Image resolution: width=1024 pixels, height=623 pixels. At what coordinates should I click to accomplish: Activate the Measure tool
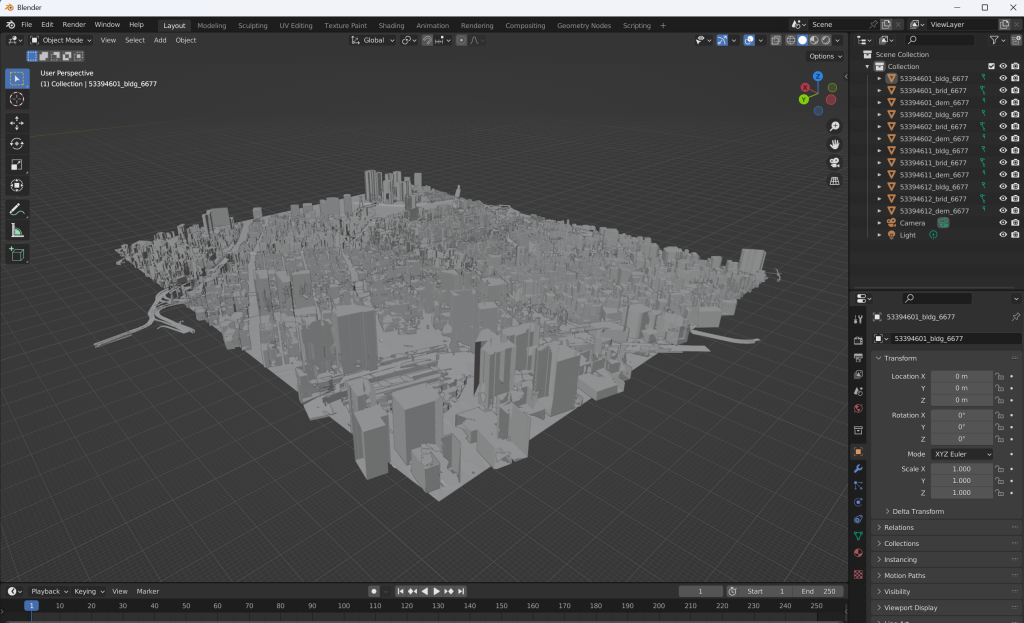click(x=17, y=231)
